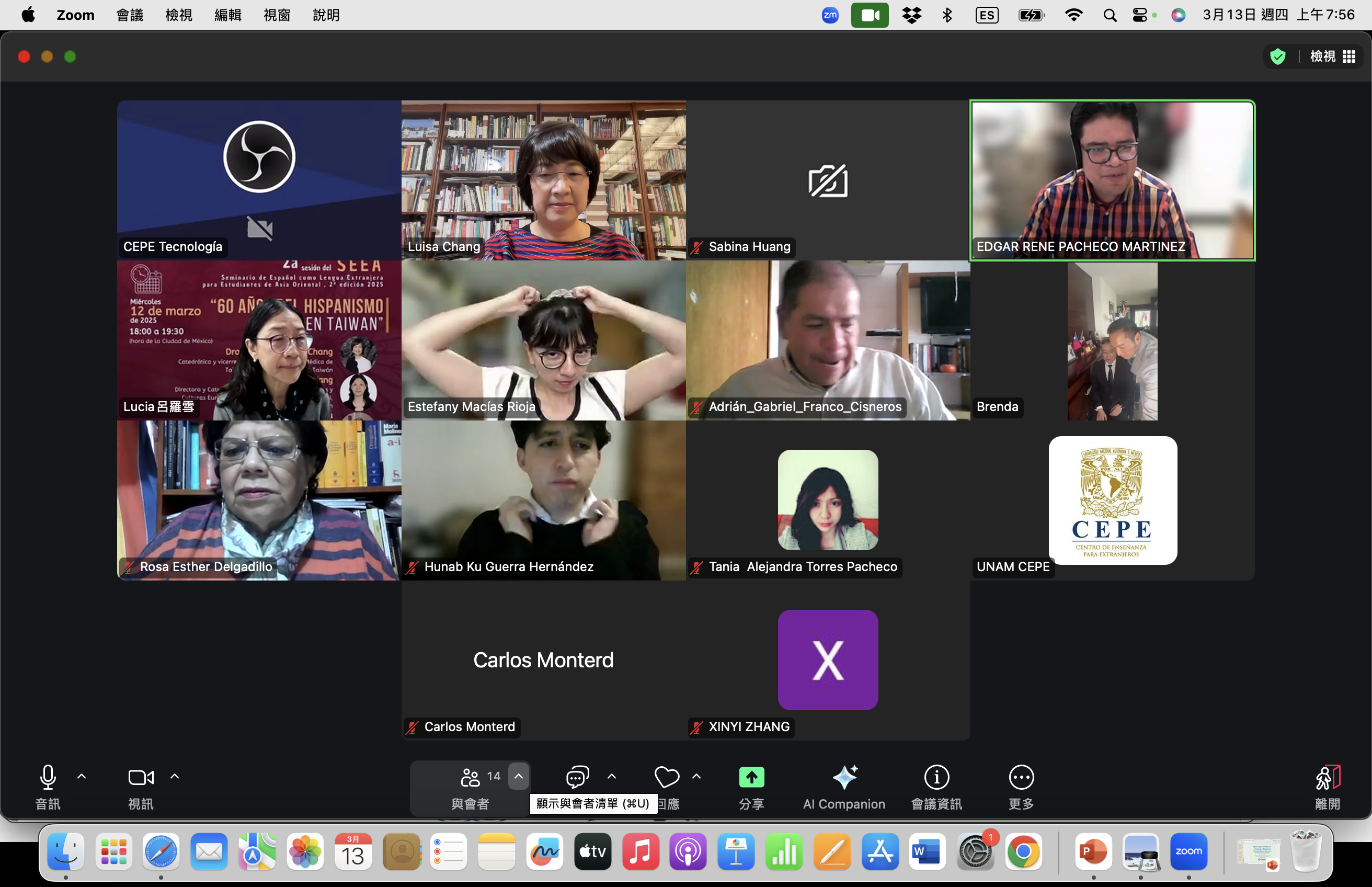This screenshot has width=1372, height=887.
Task: Expand audio options arrow next to 音訊
Action: (82, 777)
